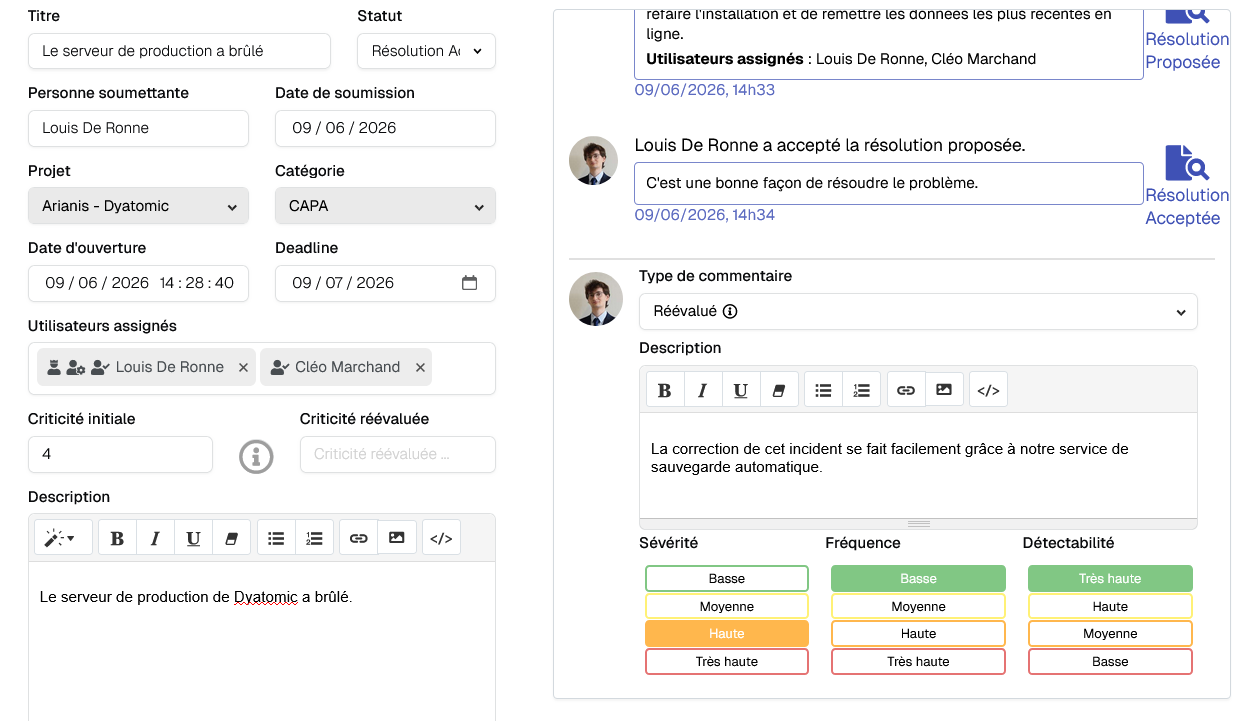Click the Personne soumettante field
This screenshot has width=1254, height=721.
tap(138, 128)
